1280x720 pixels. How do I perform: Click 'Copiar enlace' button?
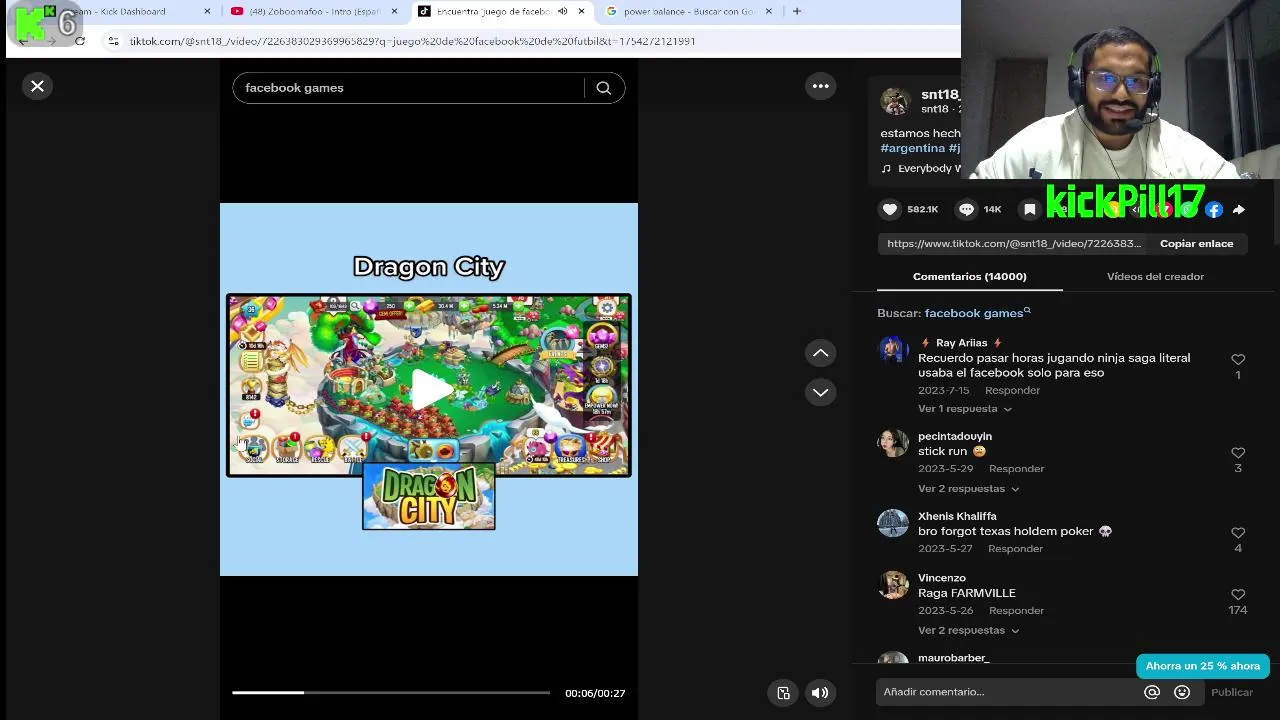click(x=1196, y=244)
